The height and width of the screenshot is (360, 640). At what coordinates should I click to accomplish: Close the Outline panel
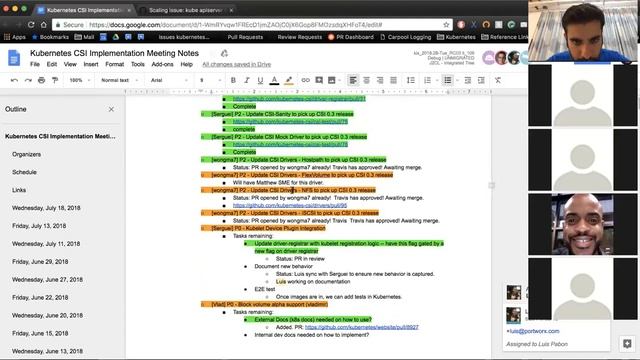click(111, 109)
